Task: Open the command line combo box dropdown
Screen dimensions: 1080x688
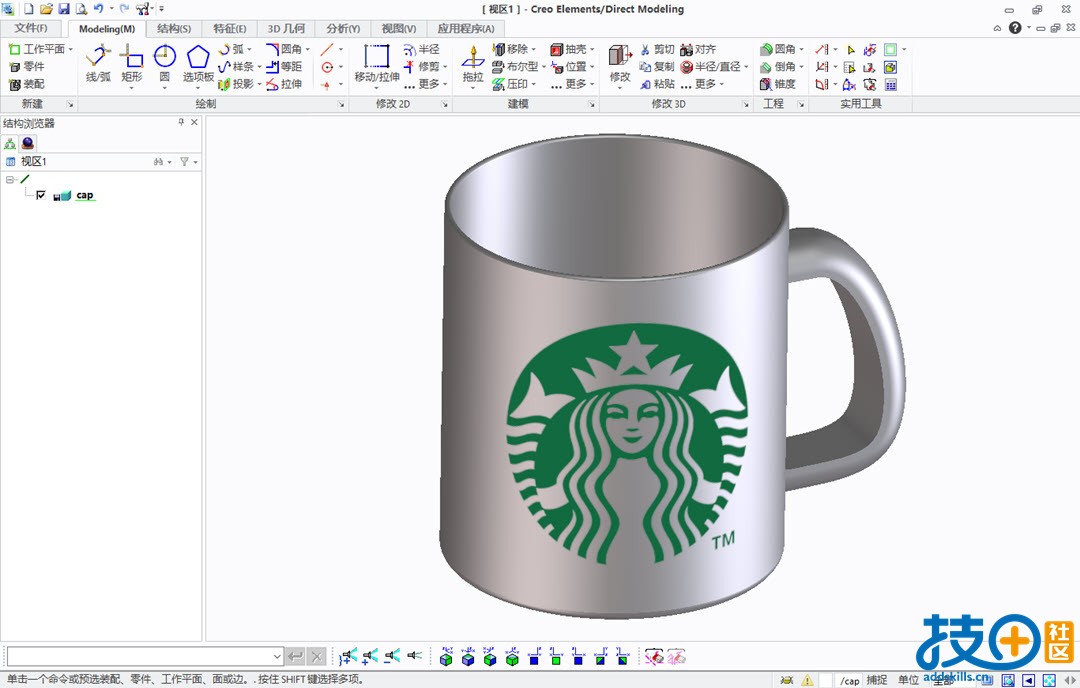Action: click(276, 656)
